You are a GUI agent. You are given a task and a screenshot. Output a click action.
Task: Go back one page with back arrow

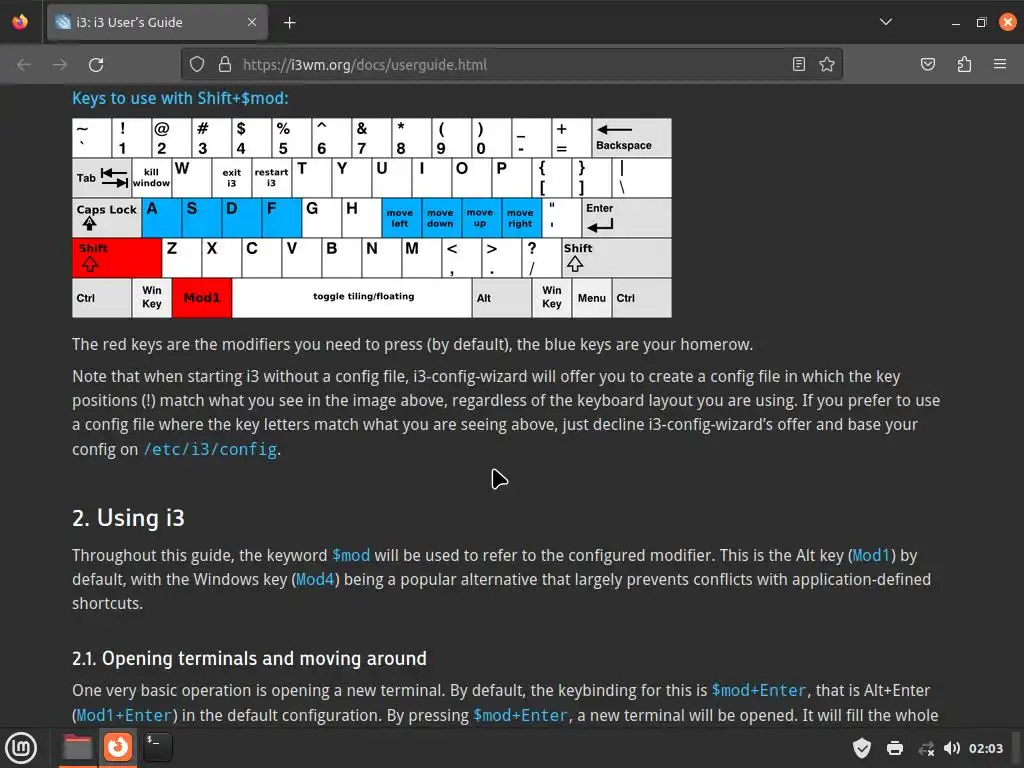[24, 65]
